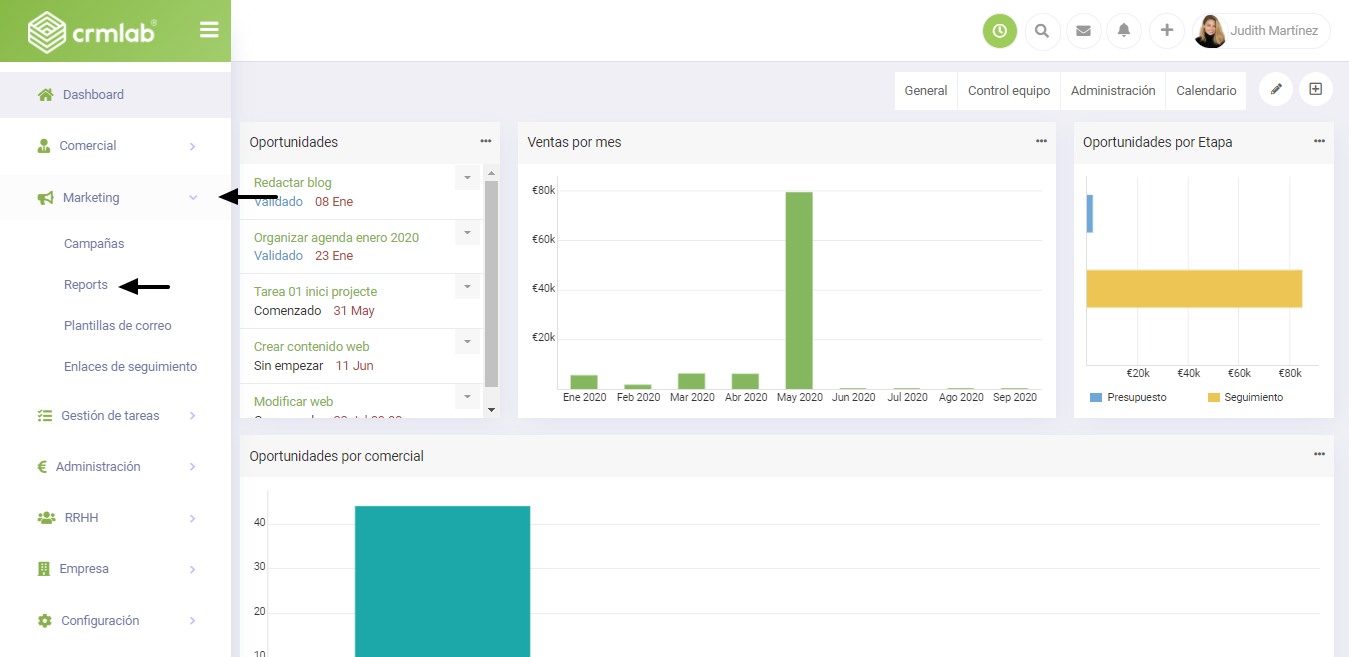1349x657 pixels.
Task: Click the yellow Seguimiento bar
Action: pos(1194,288)
